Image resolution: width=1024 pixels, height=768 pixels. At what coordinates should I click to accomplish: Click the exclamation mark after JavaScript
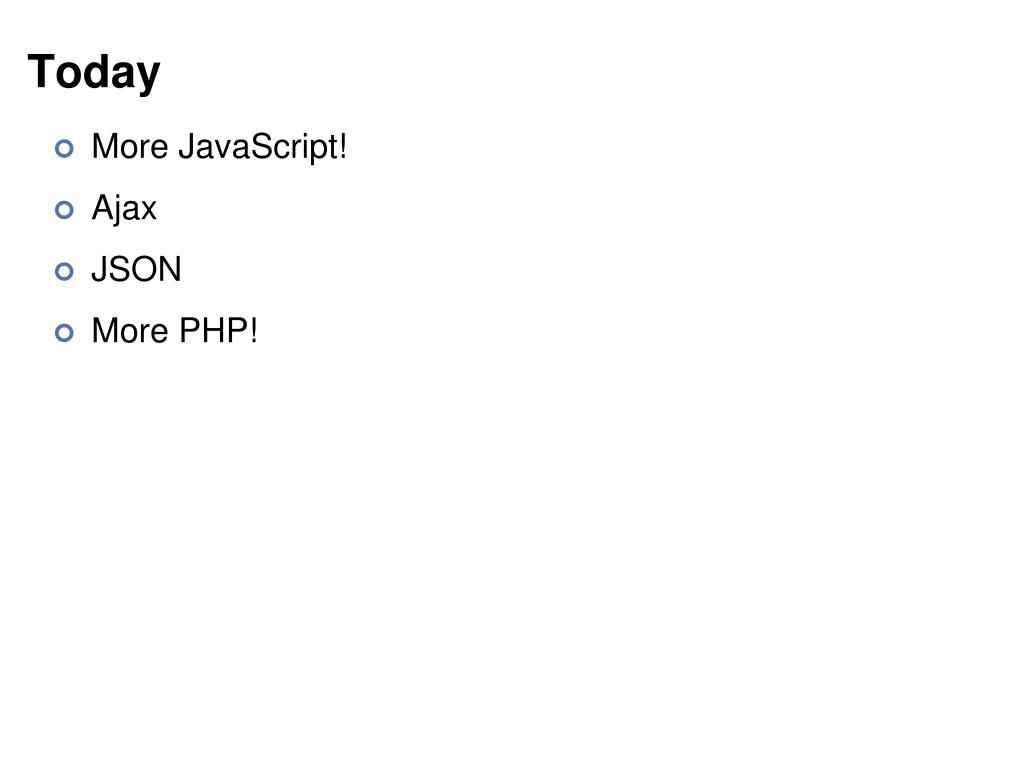(344, 146)
